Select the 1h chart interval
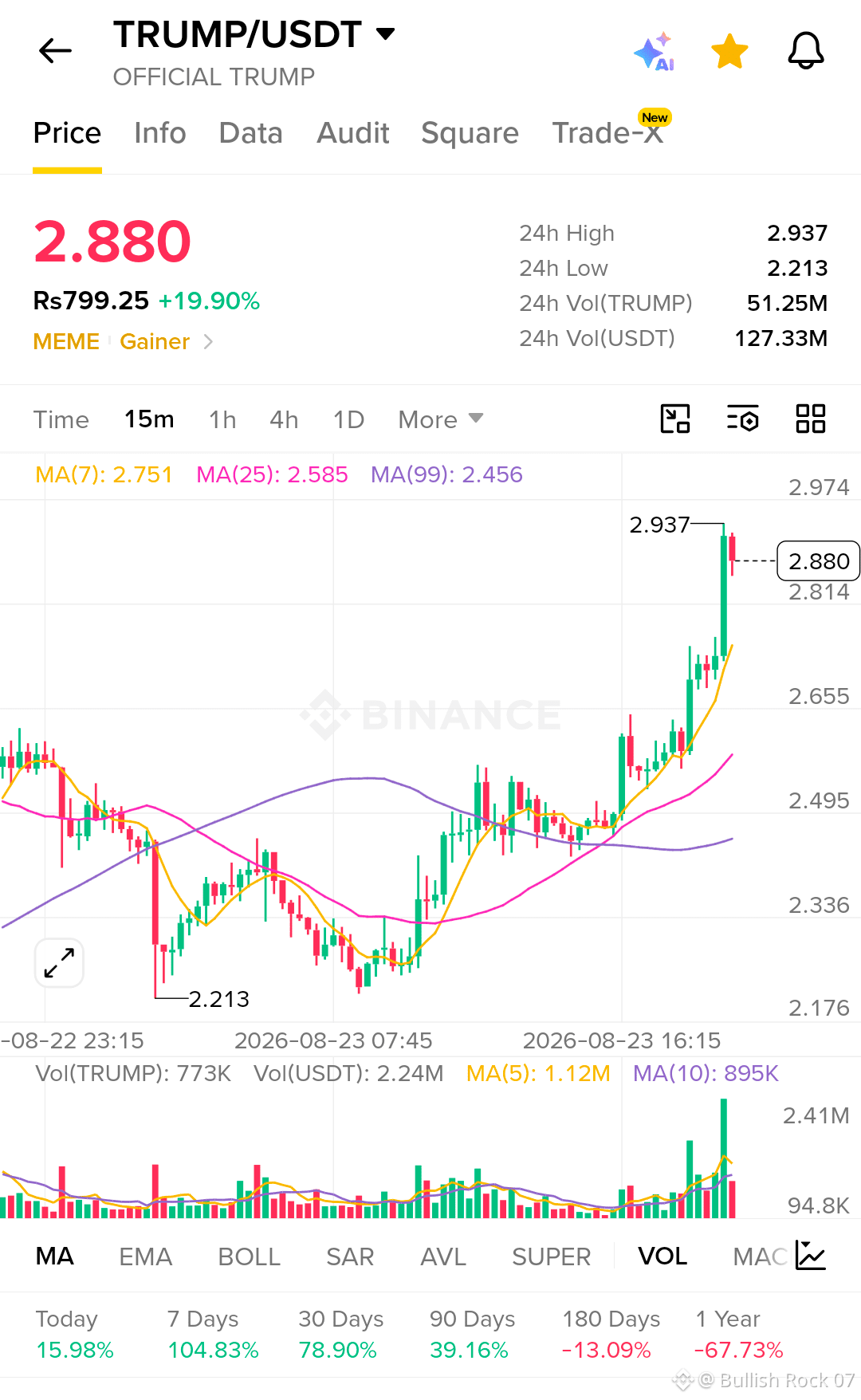The width and height of the screenshot is (861, 1400). (x=222, y=419)
